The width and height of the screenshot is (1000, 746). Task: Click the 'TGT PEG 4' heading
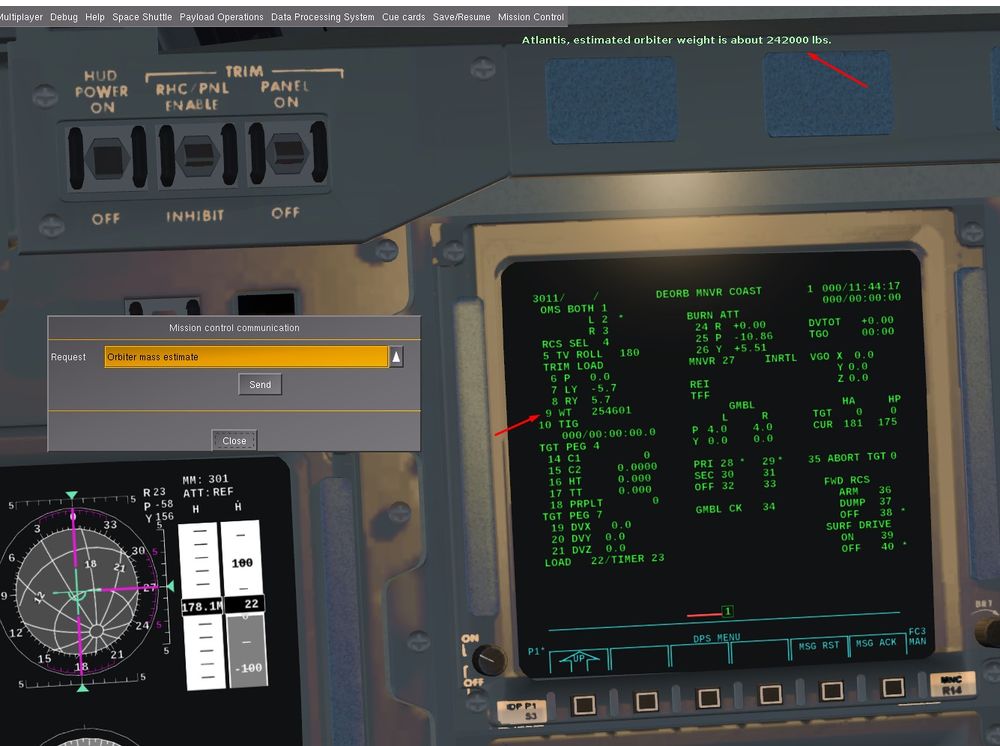(x=570, y=447)
